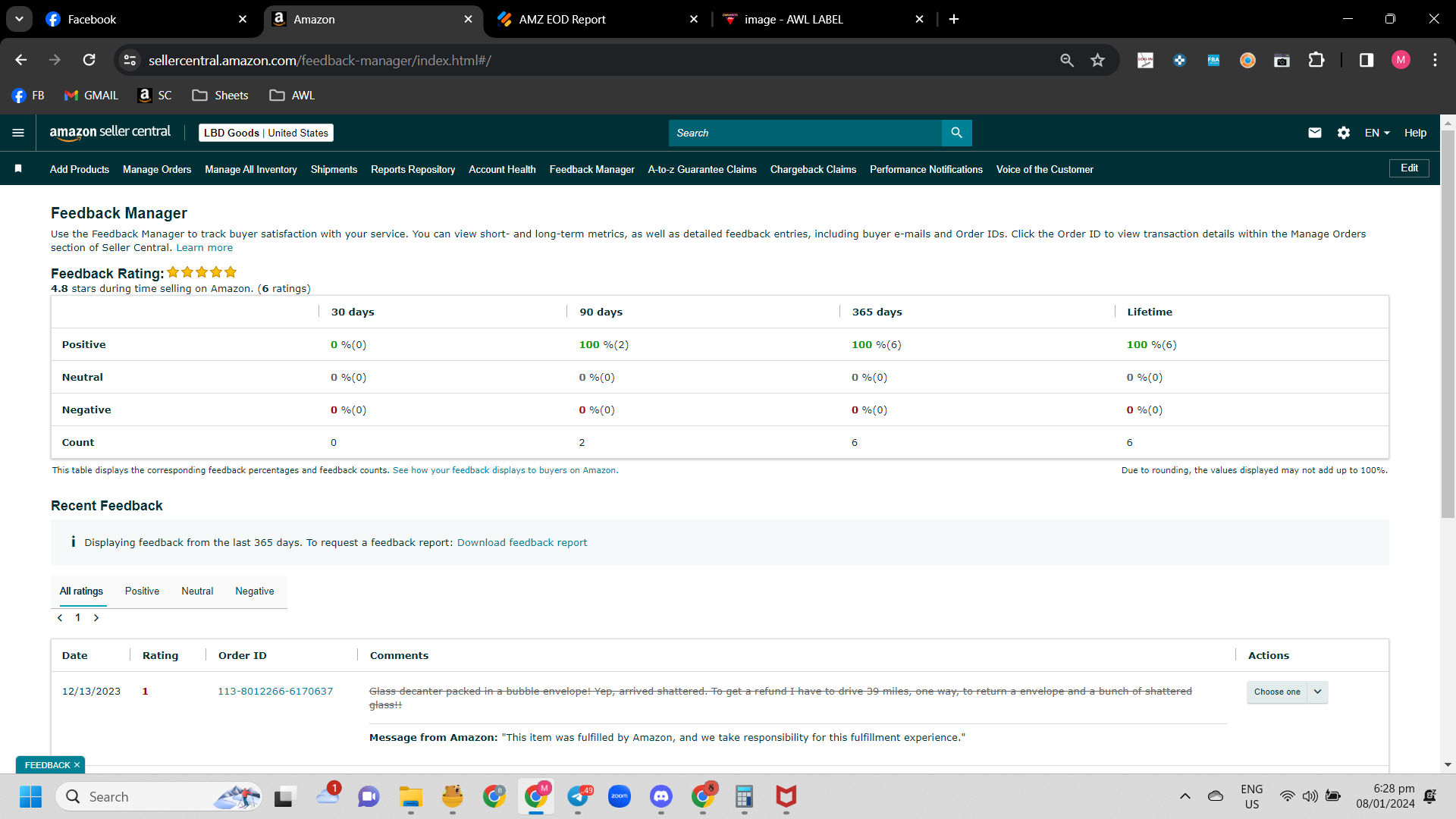Go to the next feedback page
This screenshot has width=1456, height=819.
click(96, 618)
